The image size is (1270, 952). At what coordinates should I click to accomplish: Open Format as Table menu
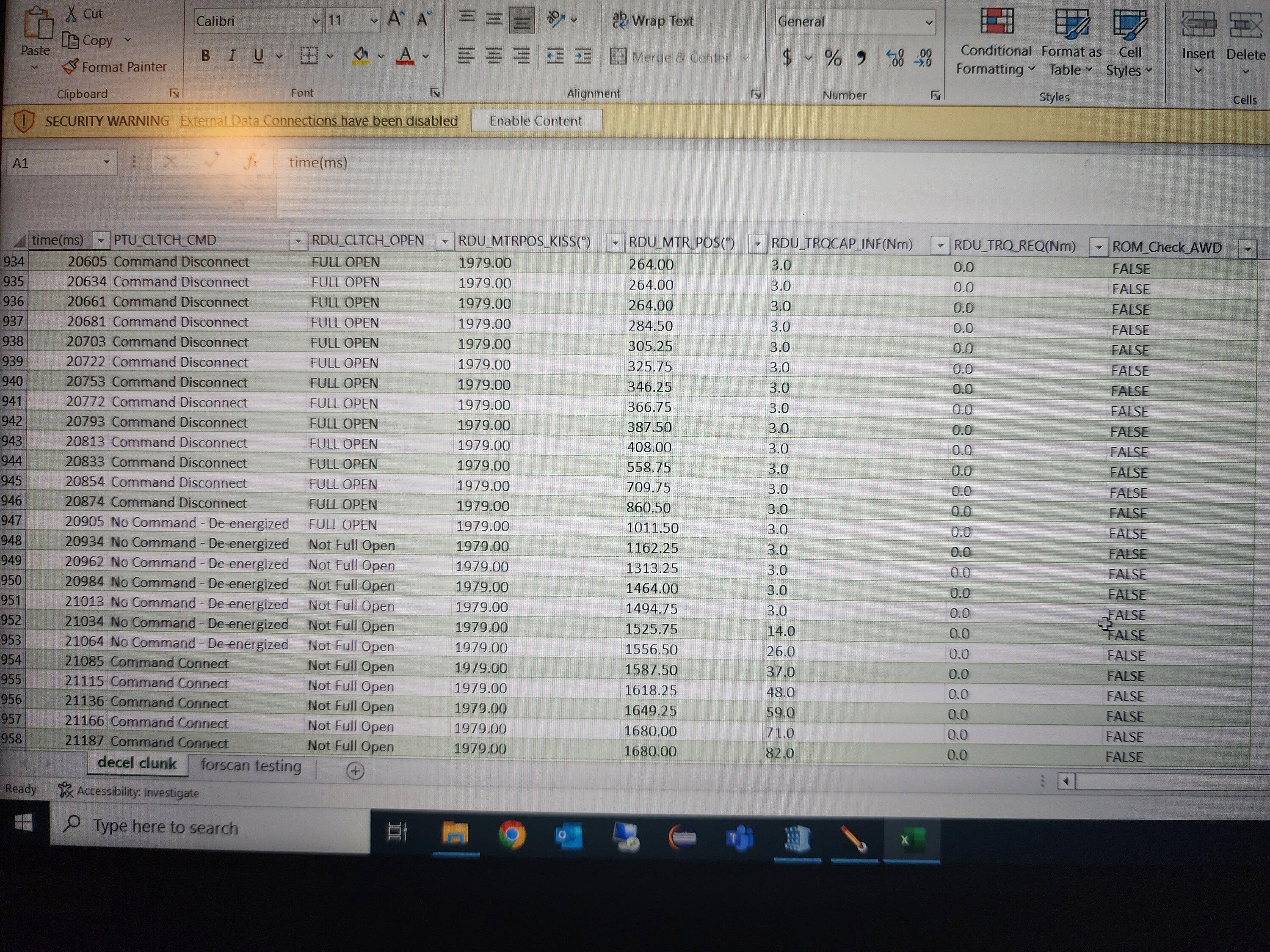click(x=1071, y=42)
